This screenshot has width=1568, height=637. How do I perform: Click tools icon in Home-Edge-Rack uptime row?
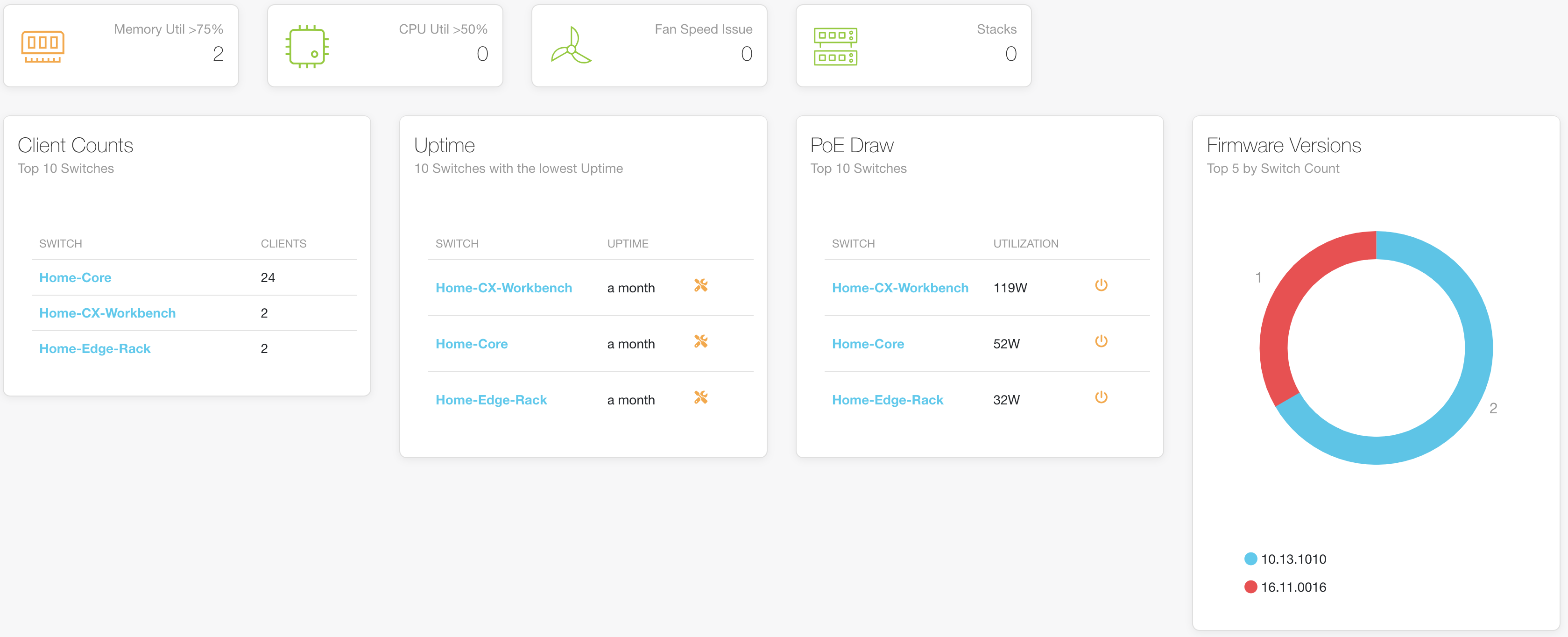pos(700,397)
